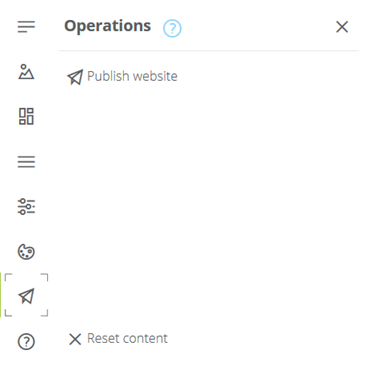Click the X icon before Reset content
This screenshot has width=371, height=366.
pos(75,339)
